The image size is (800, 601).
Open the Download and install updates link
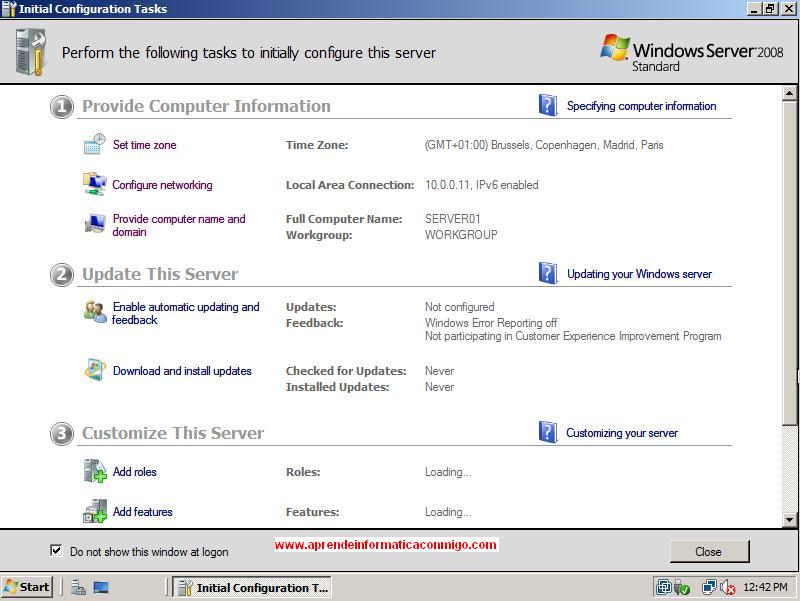182,371
